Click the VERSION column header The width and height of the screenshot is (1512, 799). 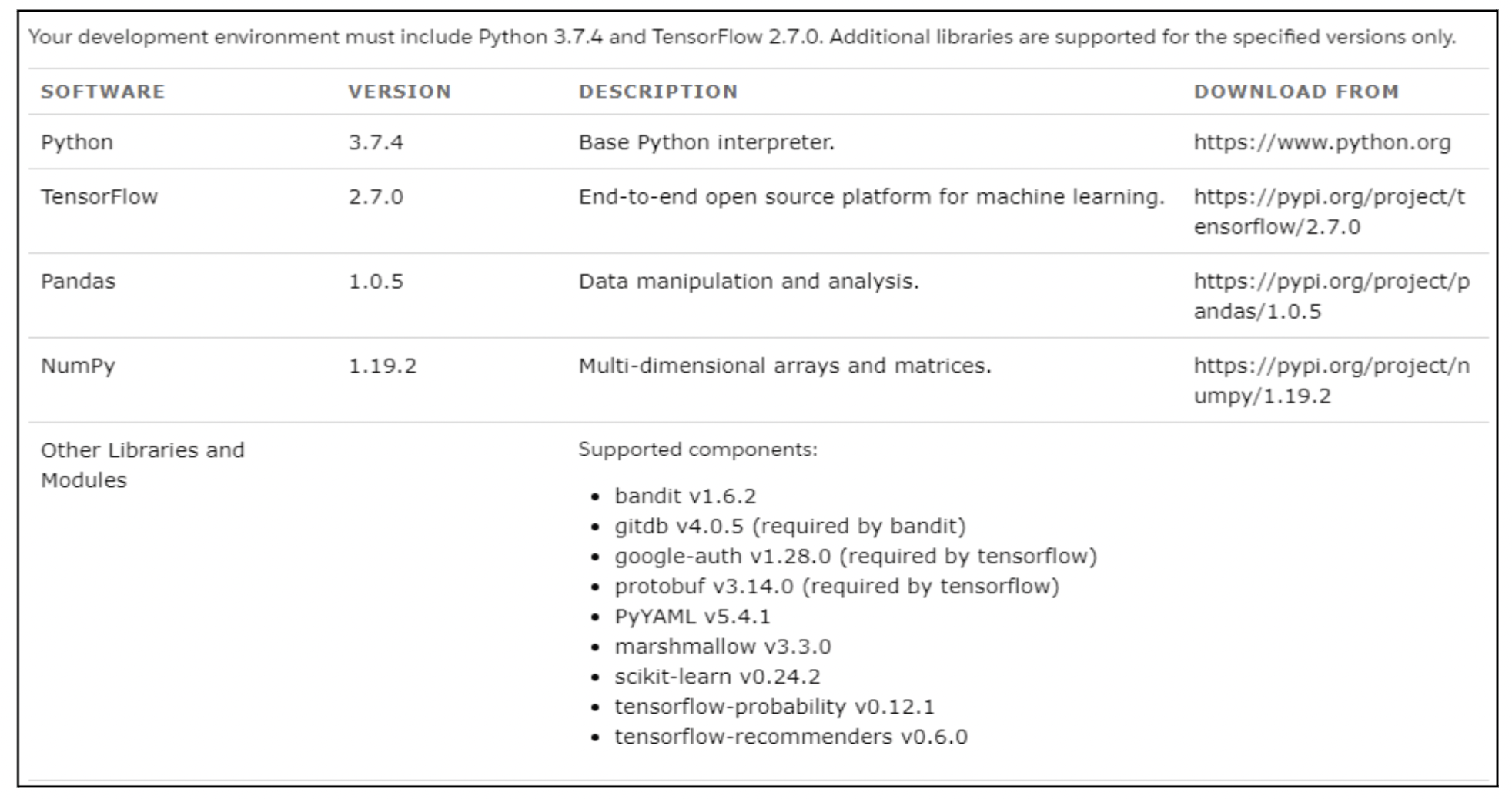[399, 92]
